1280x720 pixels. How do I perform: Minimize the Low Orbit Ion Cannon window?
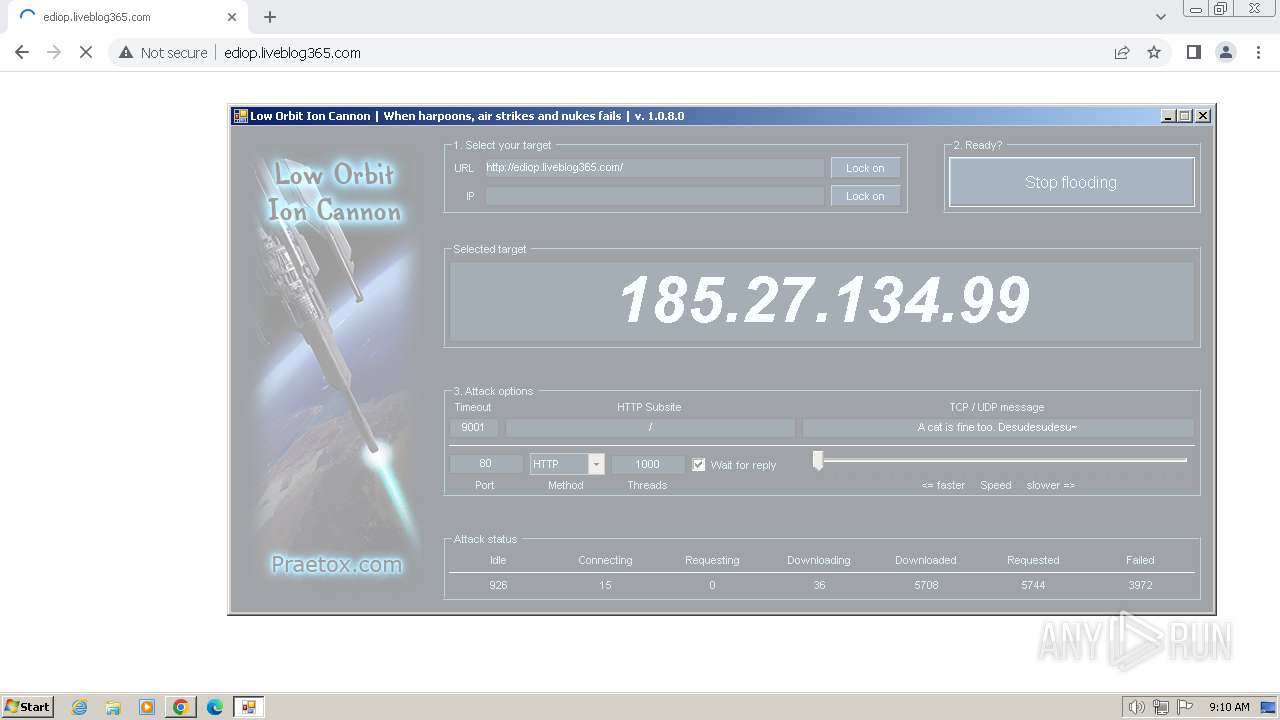(x=1168, y=116)
